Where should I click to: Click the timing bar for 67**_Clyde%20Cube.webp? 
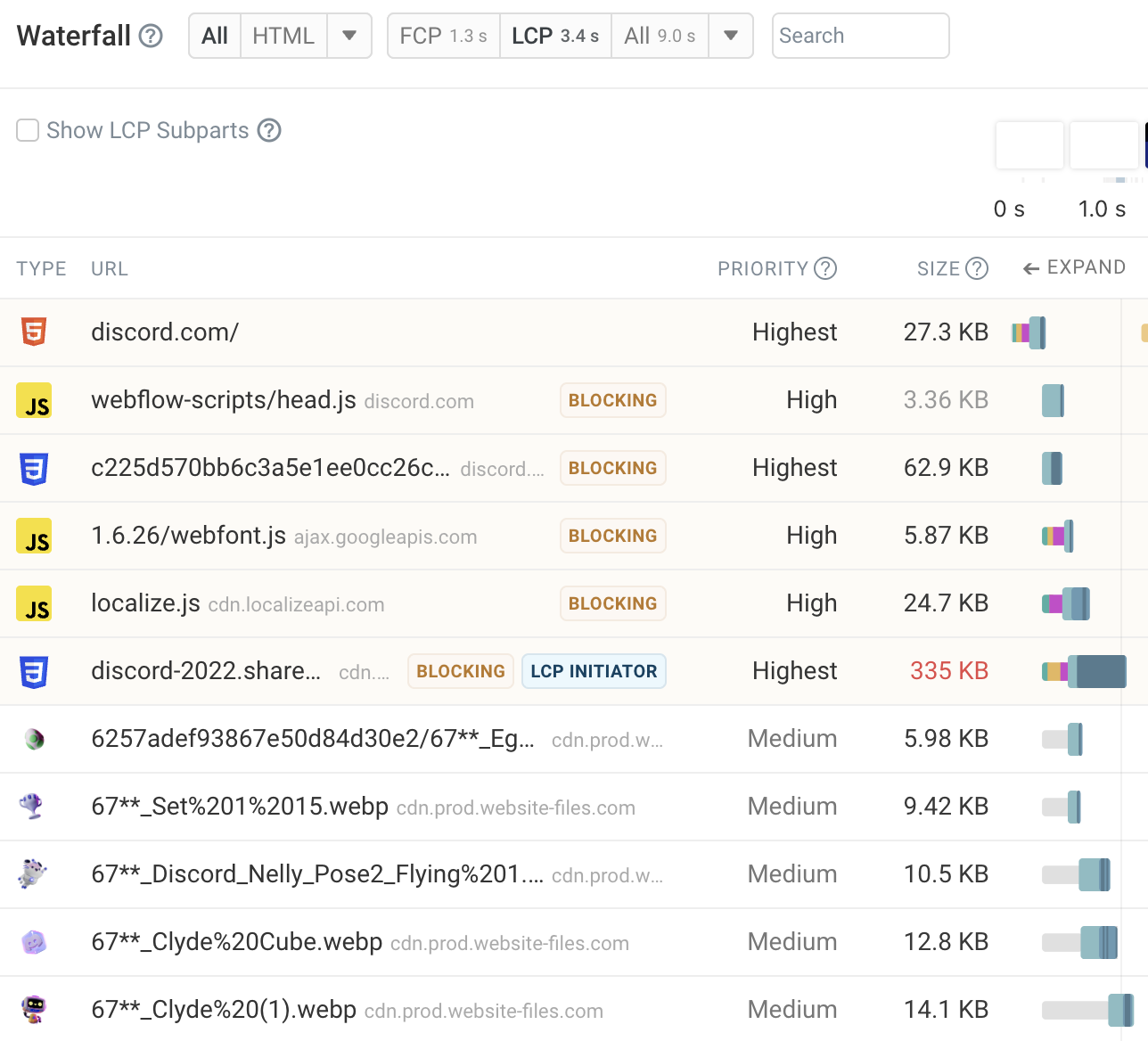1079,942
